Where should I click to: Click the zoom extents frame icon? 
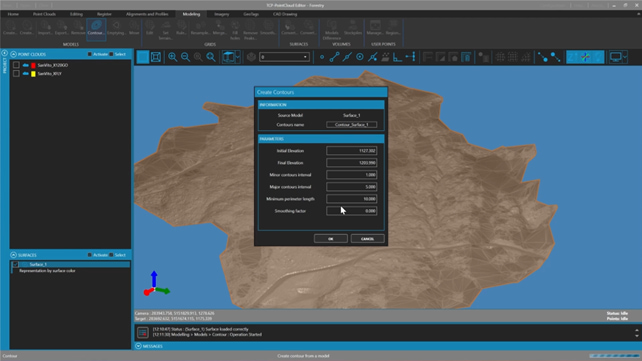(x=156, y=57)
